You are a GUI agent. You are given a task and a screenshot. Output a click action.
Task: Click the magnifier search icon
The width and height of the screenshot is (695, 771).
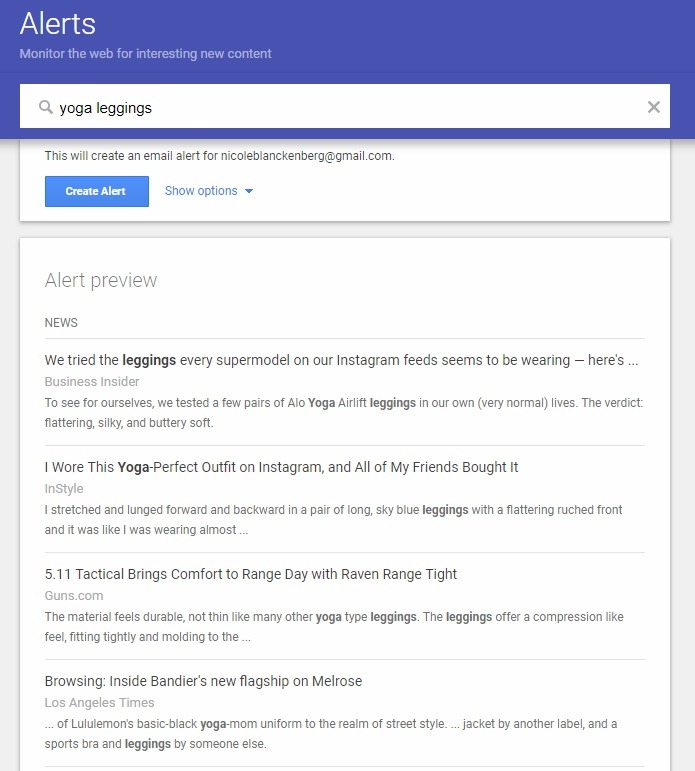click(46, 107)
